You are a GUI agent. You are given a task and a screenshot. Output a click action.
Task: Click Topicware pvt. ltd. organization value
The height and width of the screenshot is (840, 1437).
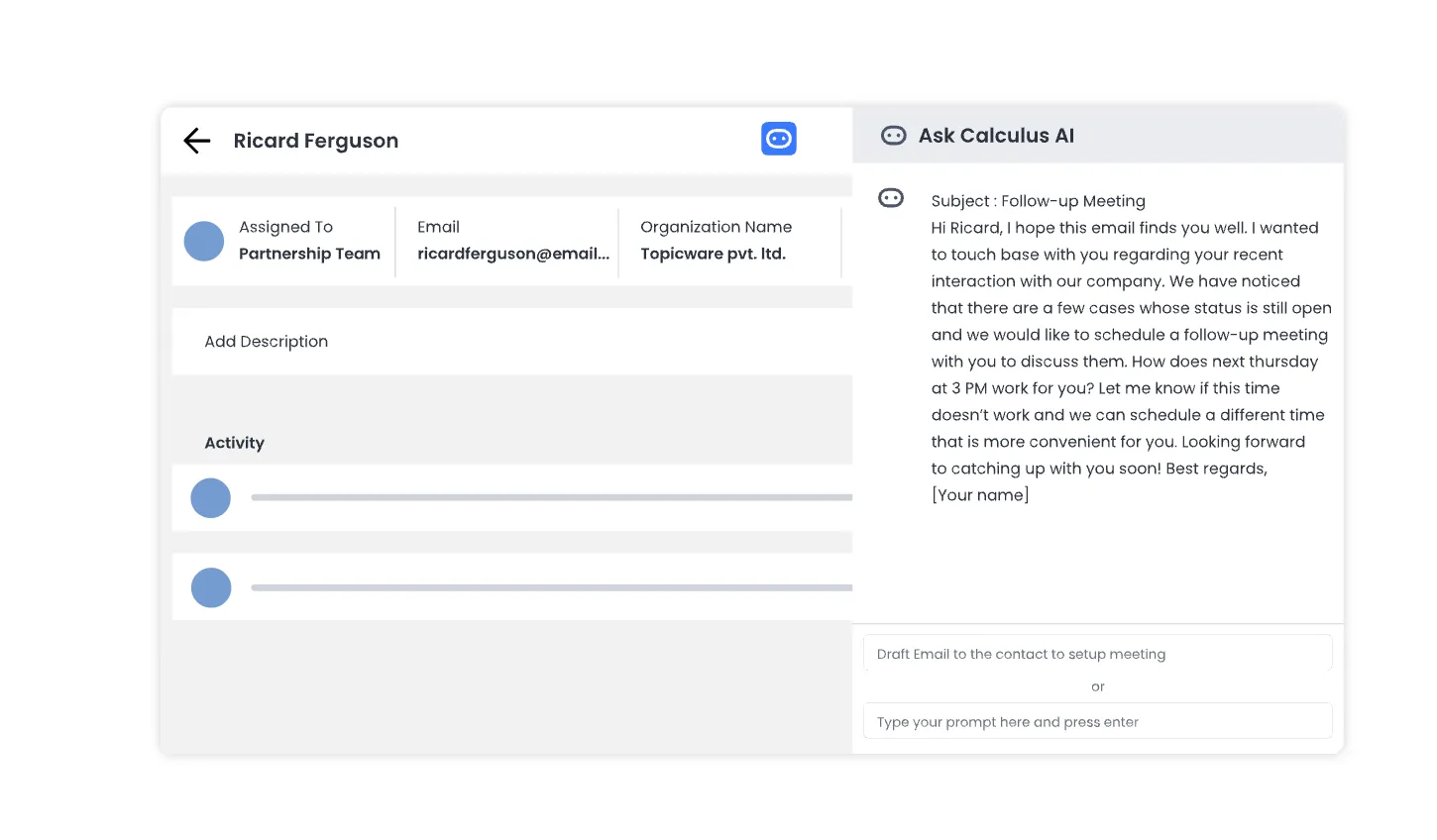point(713,254)
